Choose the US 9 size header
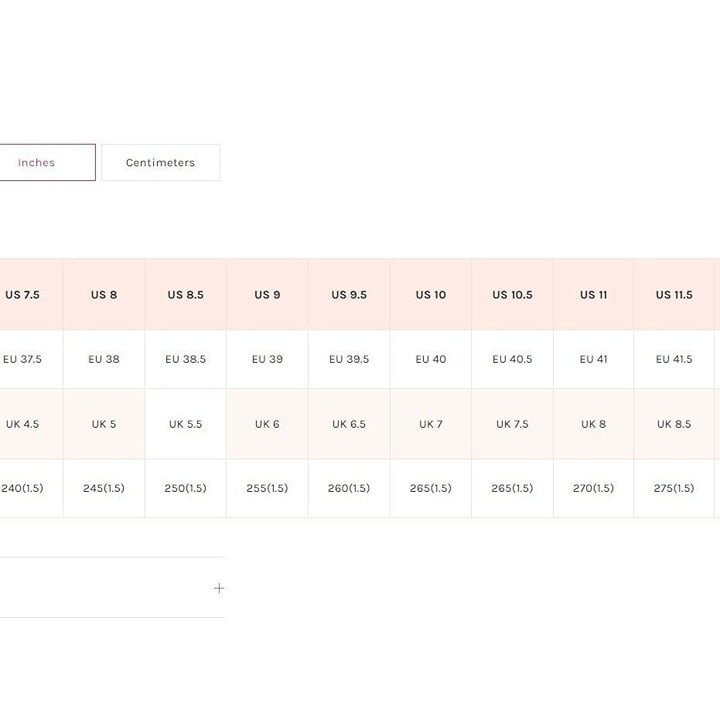This screenshot has width=720, height=720. point(267,294)
